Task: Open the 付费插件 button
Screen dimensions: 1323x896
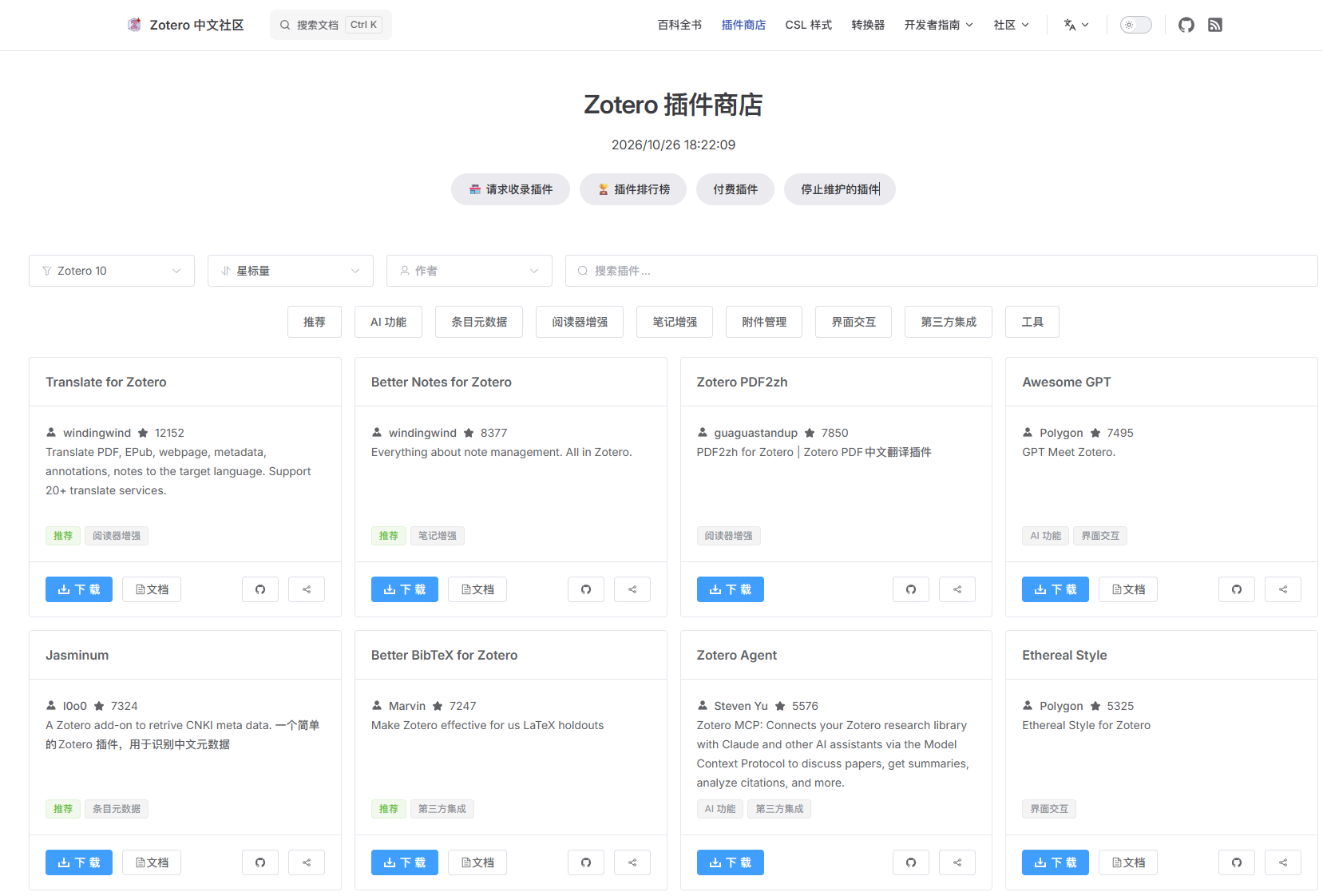Action: 735,189
